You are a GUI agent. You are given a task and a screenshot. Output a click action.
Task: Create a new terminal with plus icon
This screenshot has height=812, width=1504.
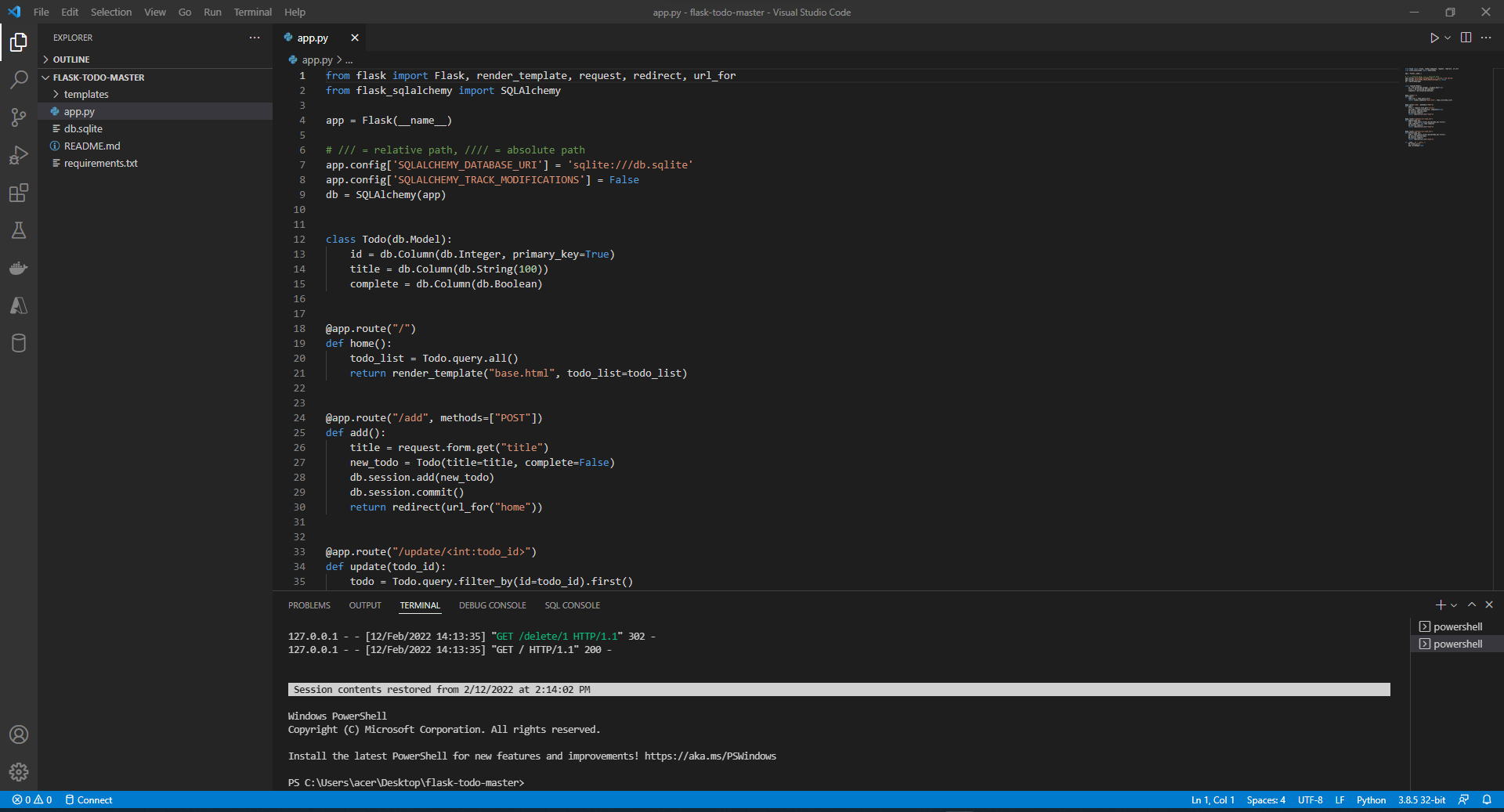(1440, 604)
